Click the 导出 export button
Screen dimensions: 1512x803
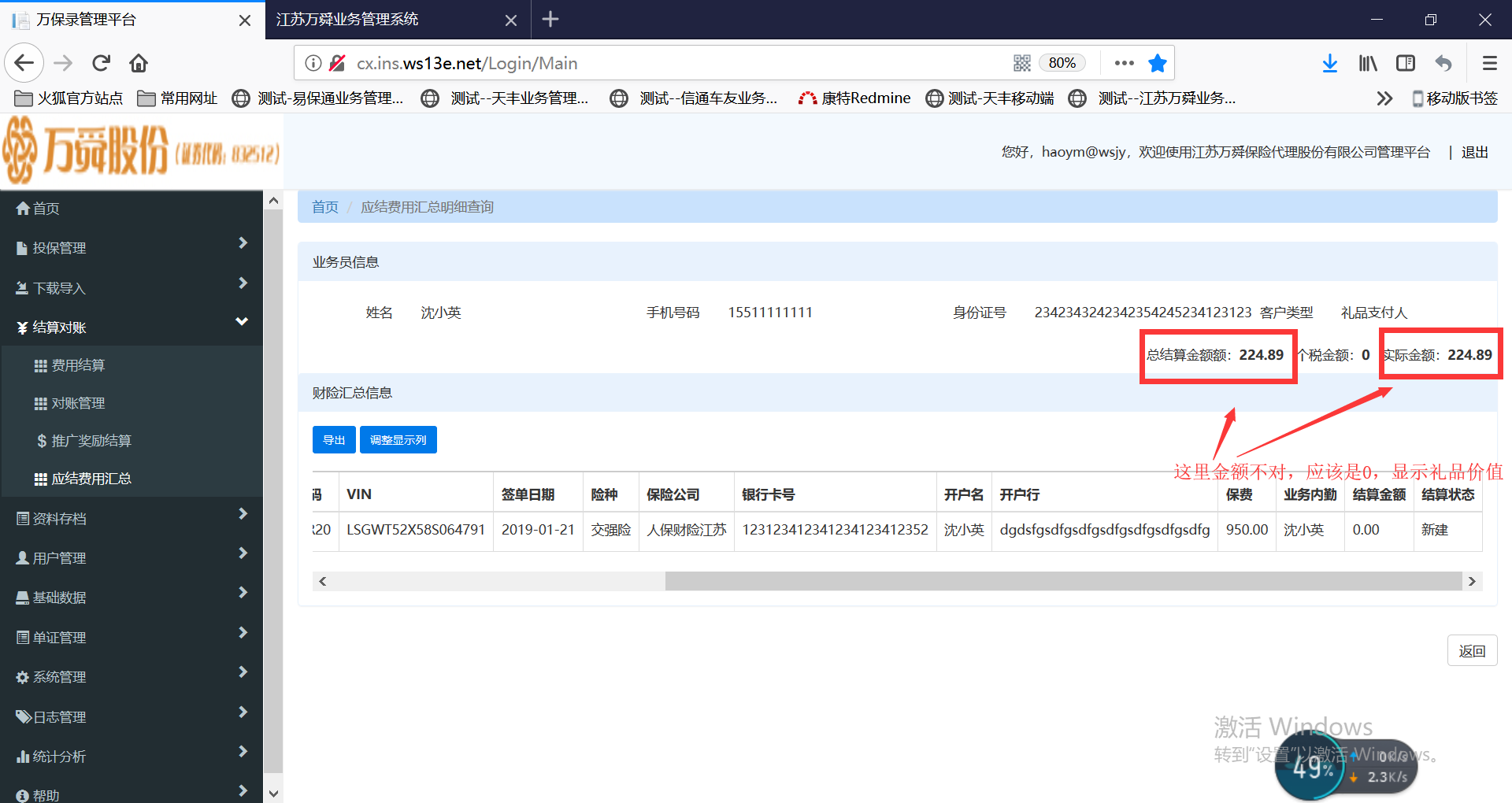coord(334,440)
